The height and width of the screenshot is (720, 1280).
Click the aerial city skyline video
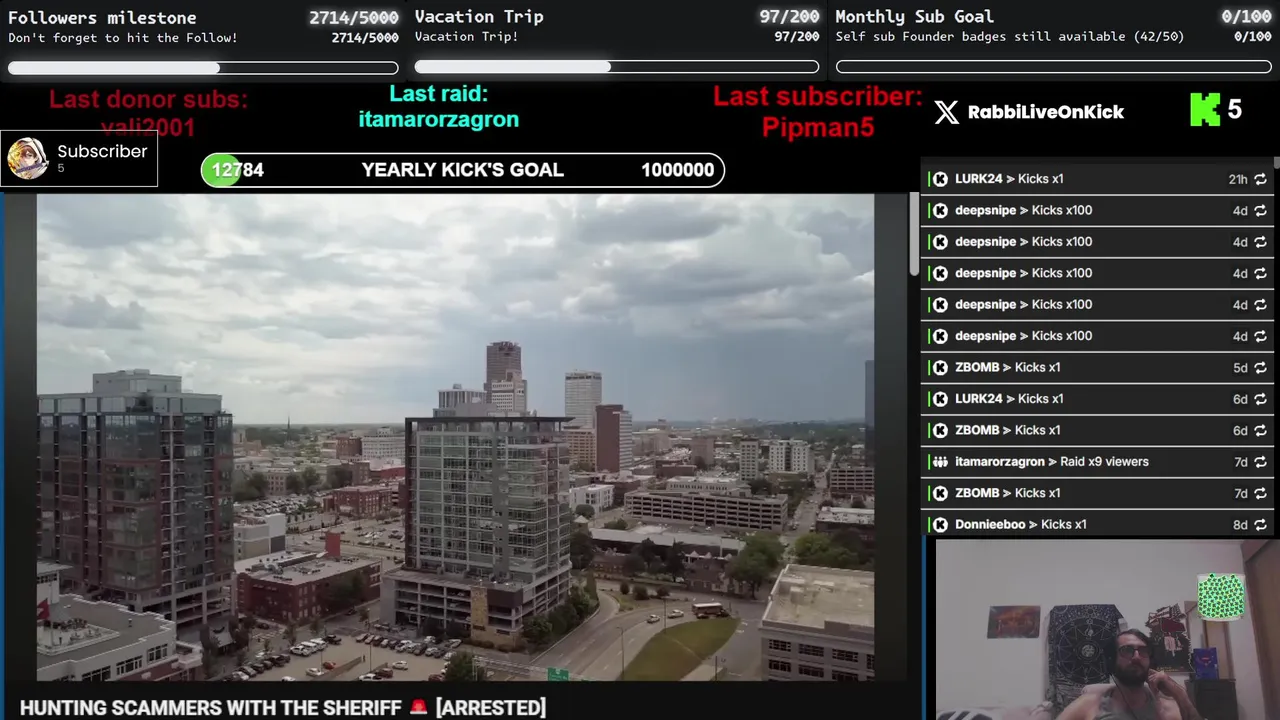(455, 437)
